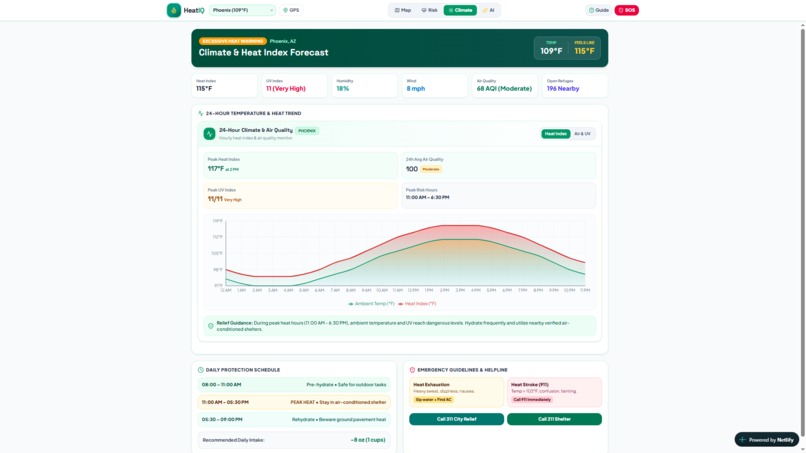
Task: Select the Heat Index chart toggle
Action: (x=555, y=134)
